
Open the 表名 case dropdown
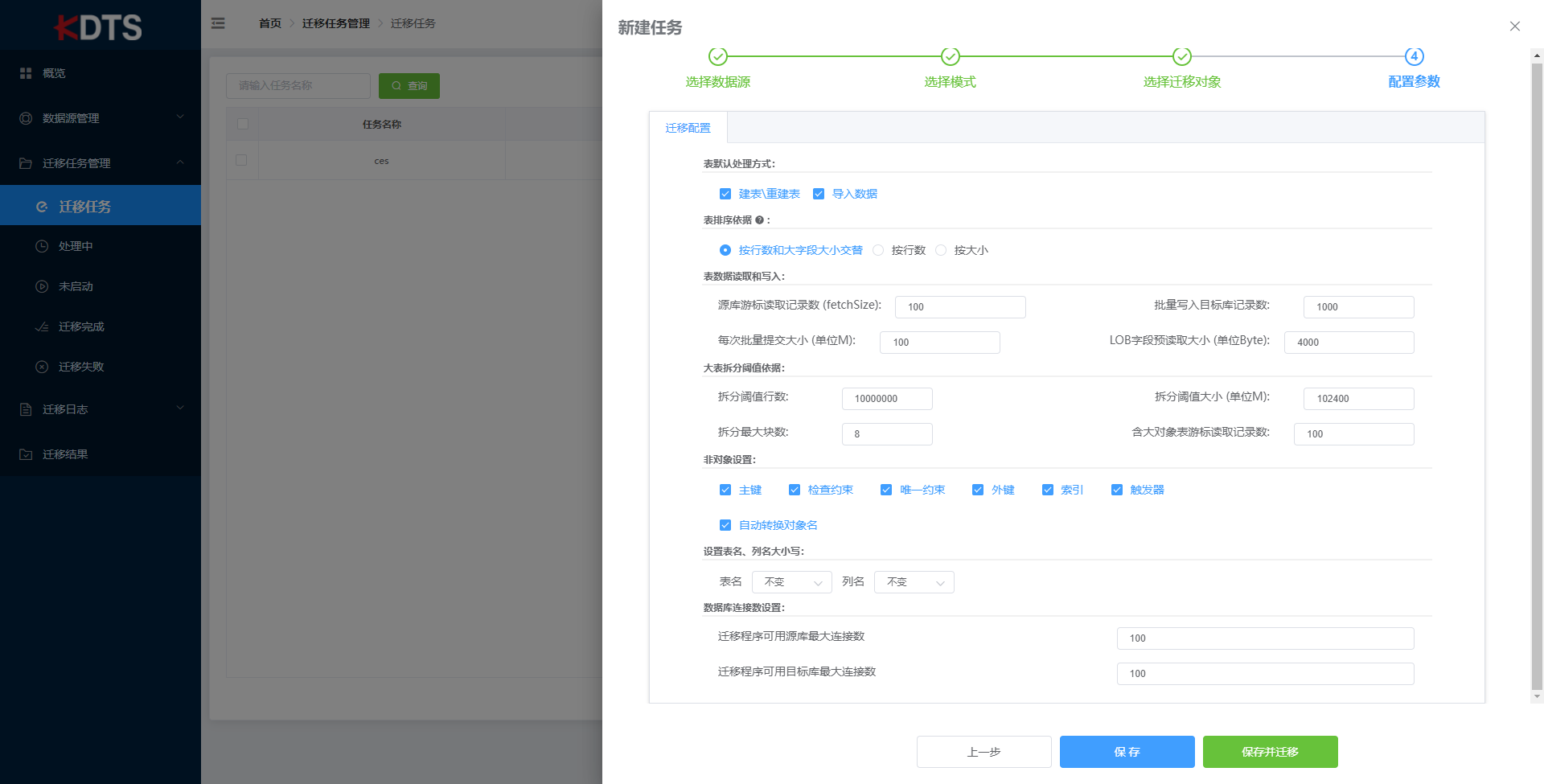pyautogui.click(x=791, y=581)
